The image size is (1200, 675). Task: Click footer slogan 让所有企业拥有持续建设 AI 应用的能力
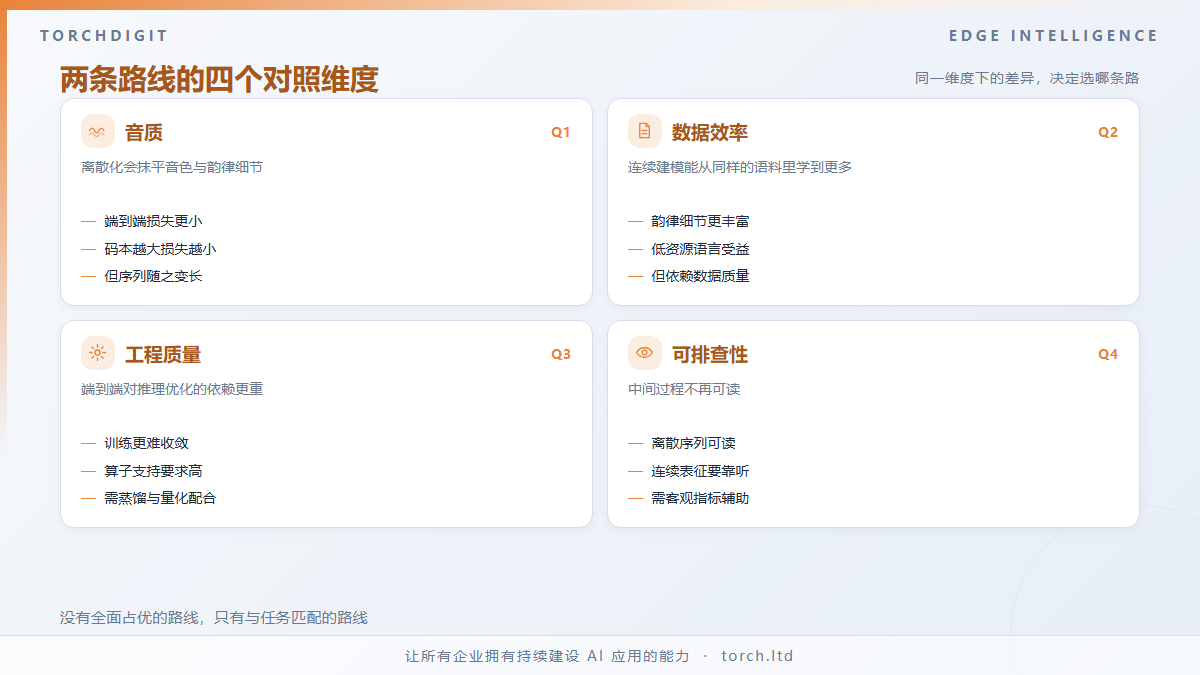coord(547,656)
